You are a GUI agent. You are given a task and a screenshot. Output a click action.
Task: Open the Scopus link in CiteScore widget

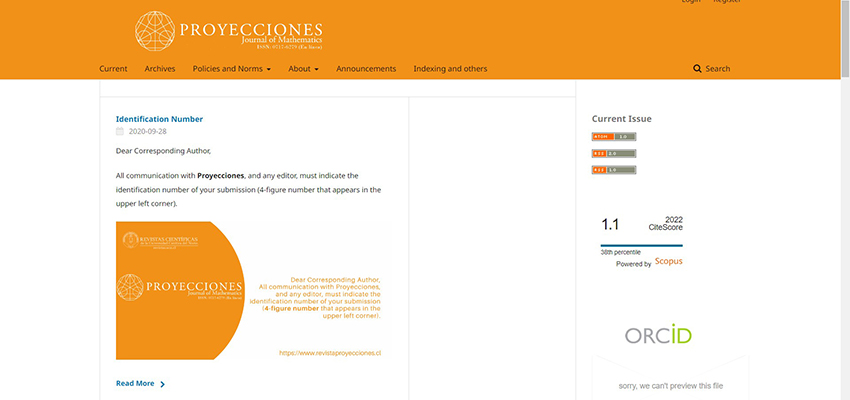[668, 261]
